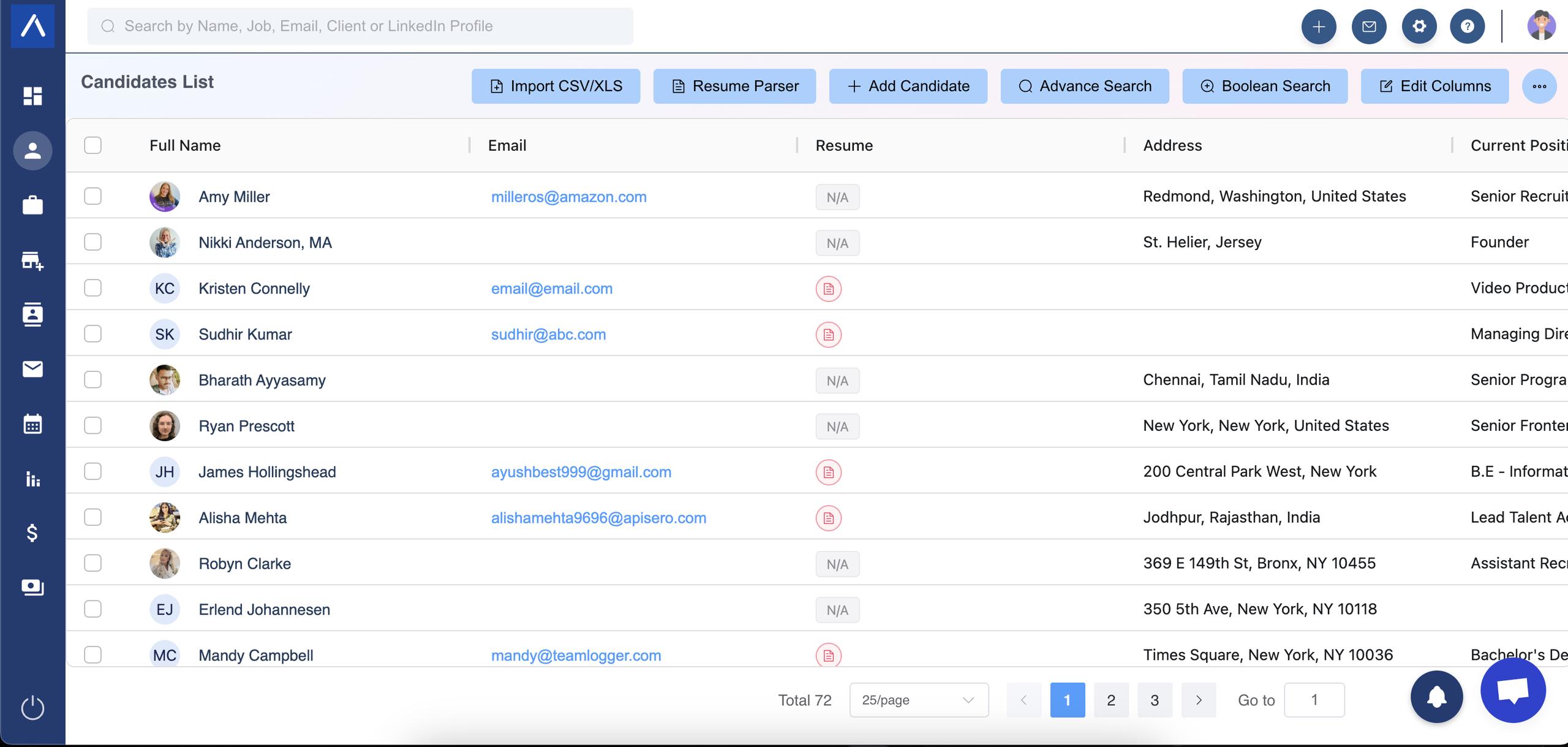The image size is (1568, 747).
Task: Click the power logout icon
Action: click(x=32, y=708)
